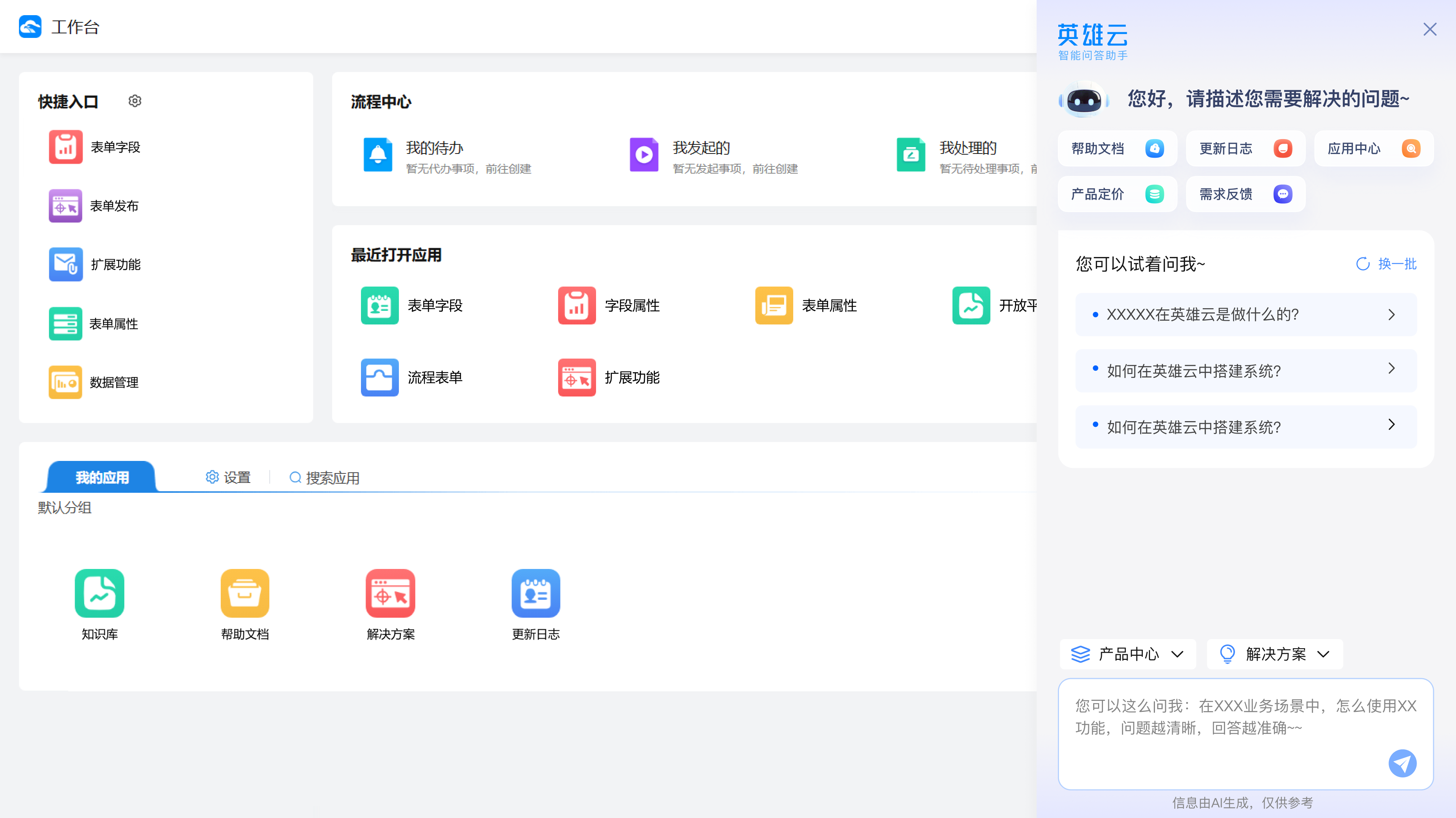Click the 搜索应用 magnifier icon
This screenshot has height=818, width=1456.
point(295,478)
